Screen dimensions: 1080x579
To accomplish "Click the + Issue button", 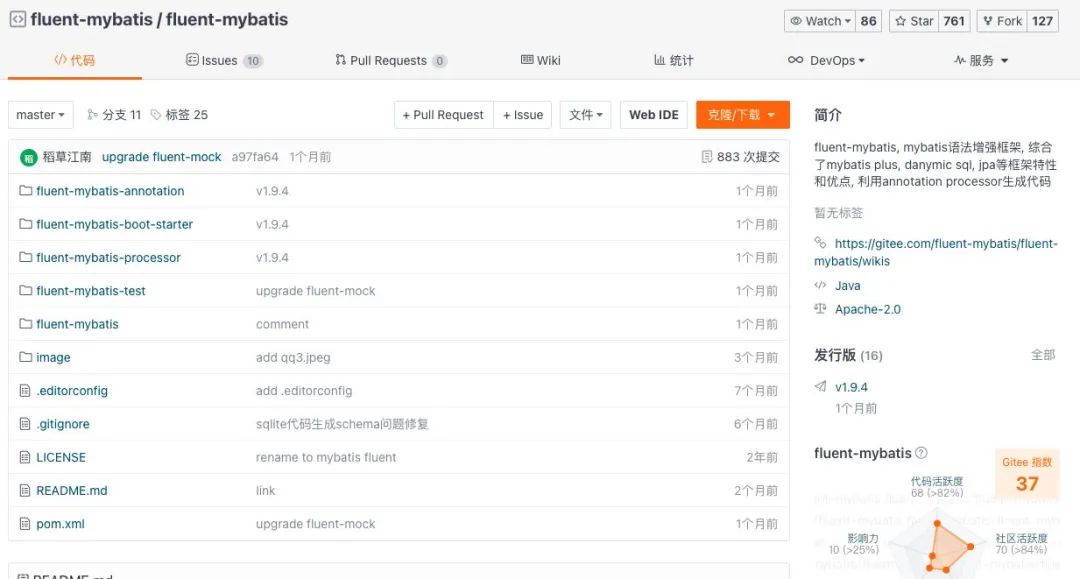I will pyautogui.click(x=523, y=115).
